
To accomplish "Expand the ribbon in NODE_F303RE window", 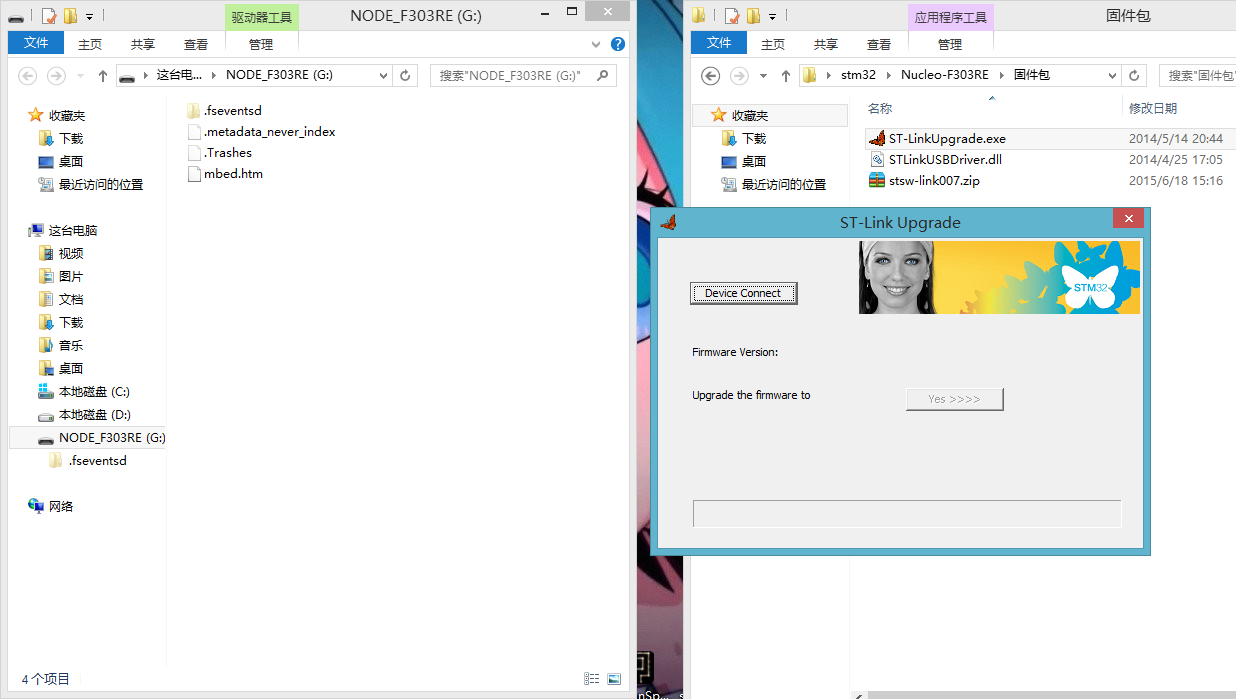I will click(597, 44).
